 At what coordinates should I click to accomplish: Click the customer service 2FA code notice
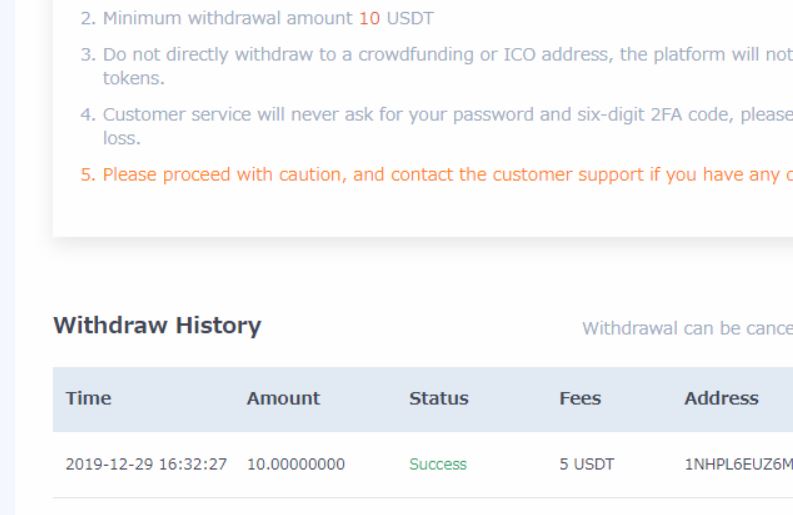(436, 126)
